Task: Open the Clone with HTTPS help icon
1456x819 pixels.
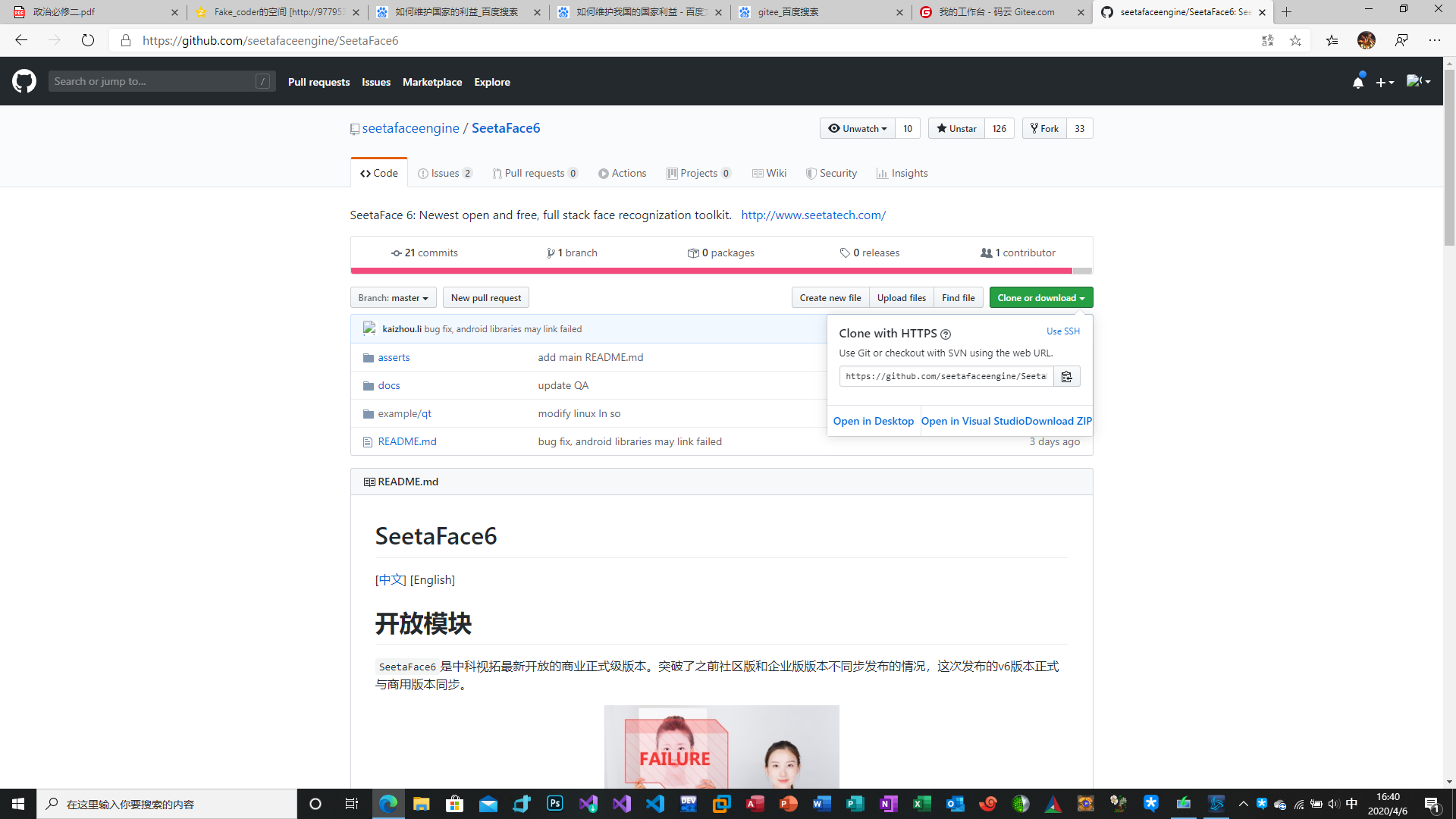Action: pyautogui.click(x=945, y=334)
